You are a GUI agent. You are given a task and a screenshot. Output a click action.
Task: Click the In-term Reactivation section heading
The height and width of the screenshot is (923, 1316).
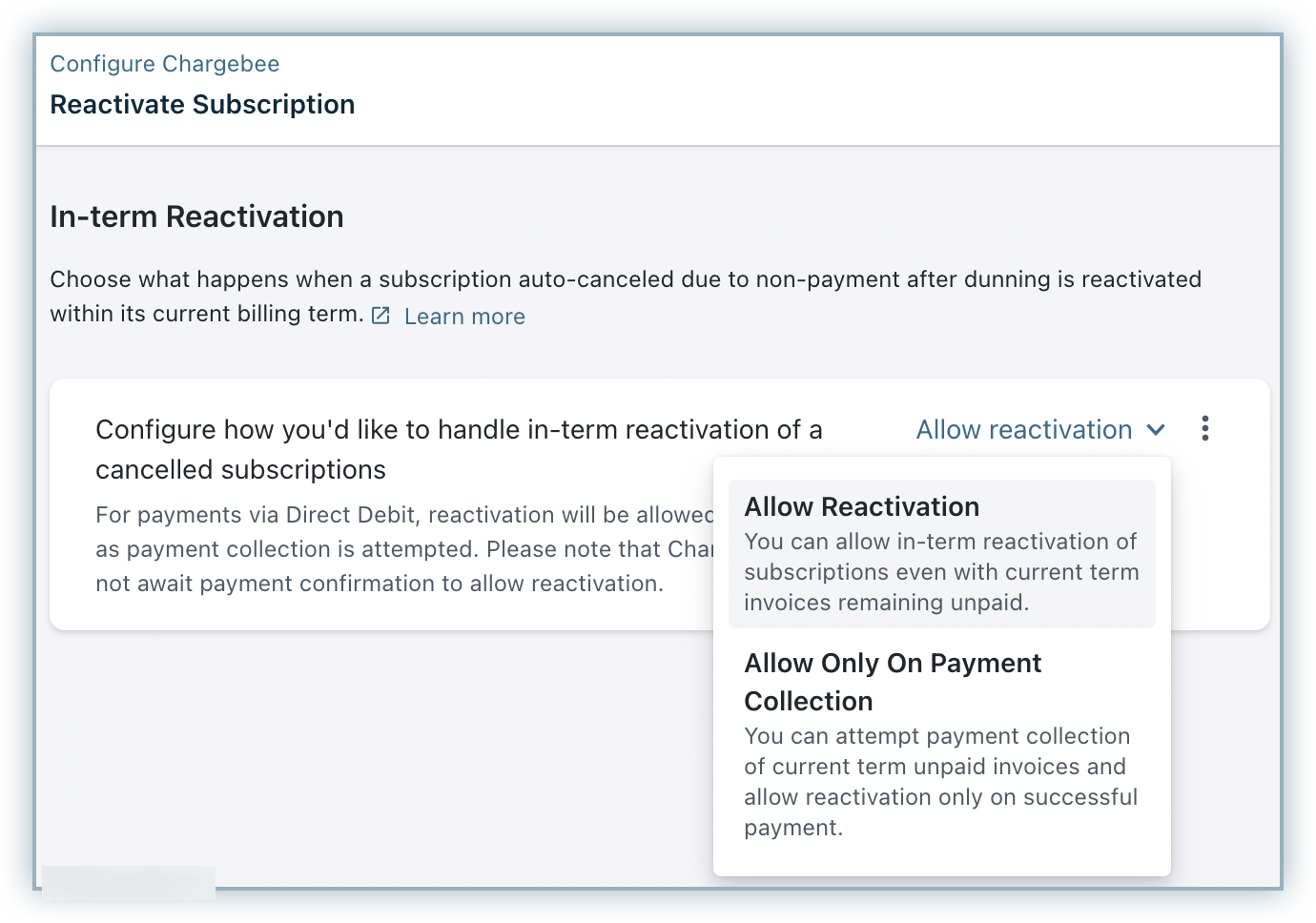[196, 217]
